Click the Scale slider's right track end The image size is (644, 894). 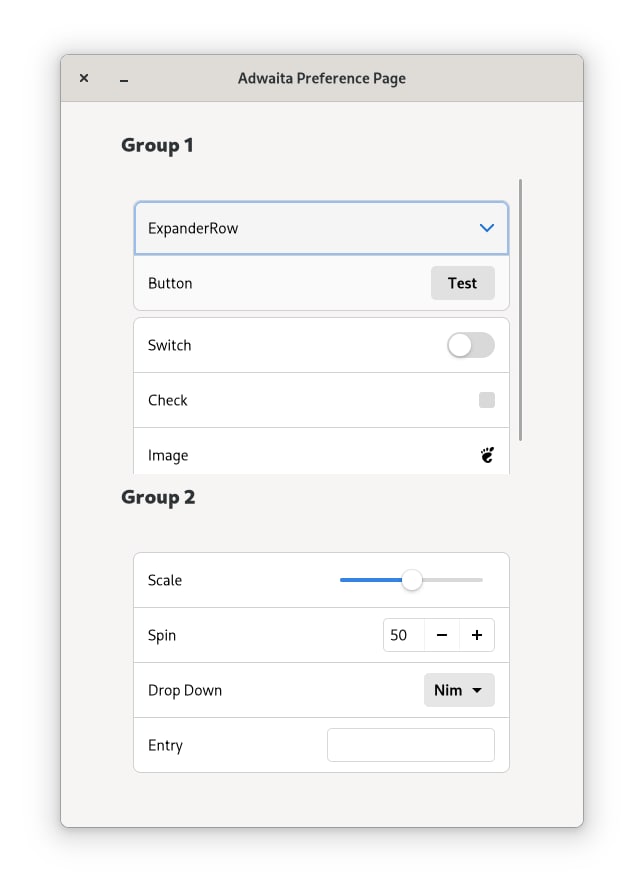point(479,580)
